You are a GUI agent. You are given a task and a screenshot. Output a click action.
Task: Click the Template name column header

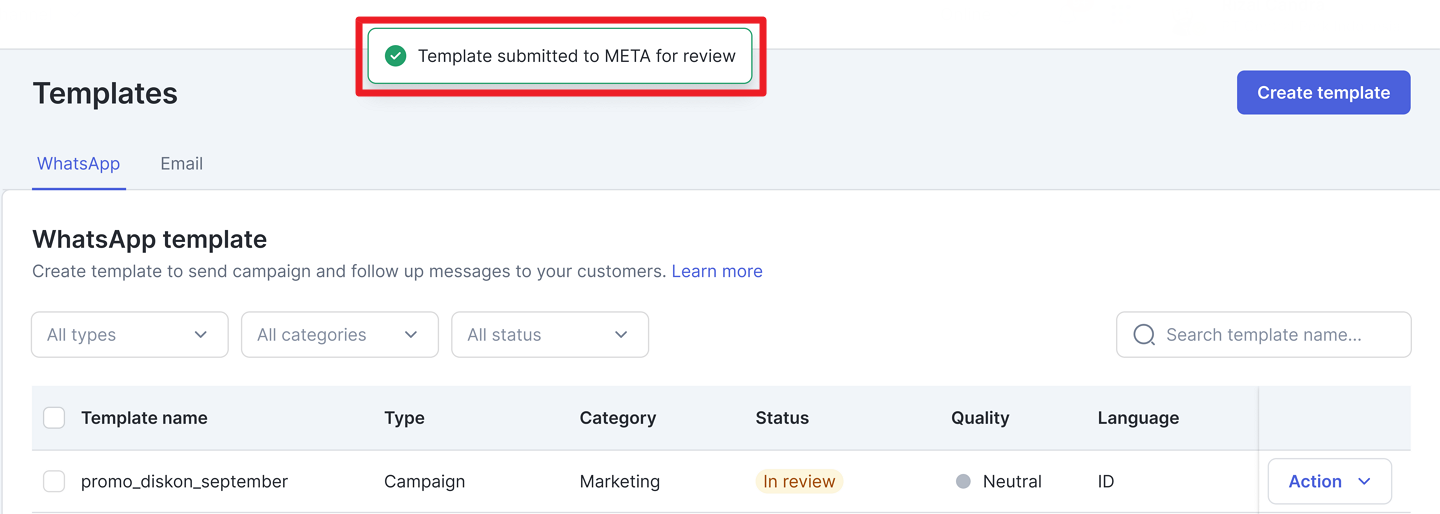(145, 418)
